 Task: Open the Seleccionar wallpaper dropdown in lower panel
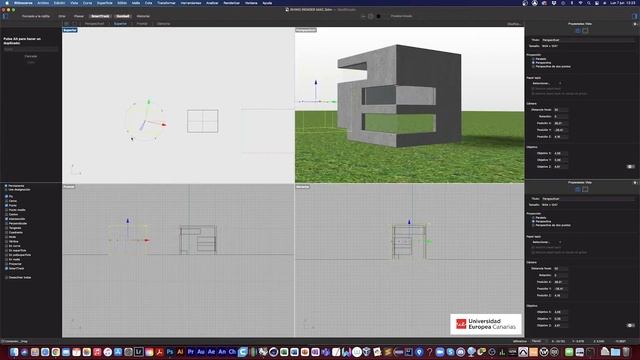pyautogui.click(x=547, y=242)
